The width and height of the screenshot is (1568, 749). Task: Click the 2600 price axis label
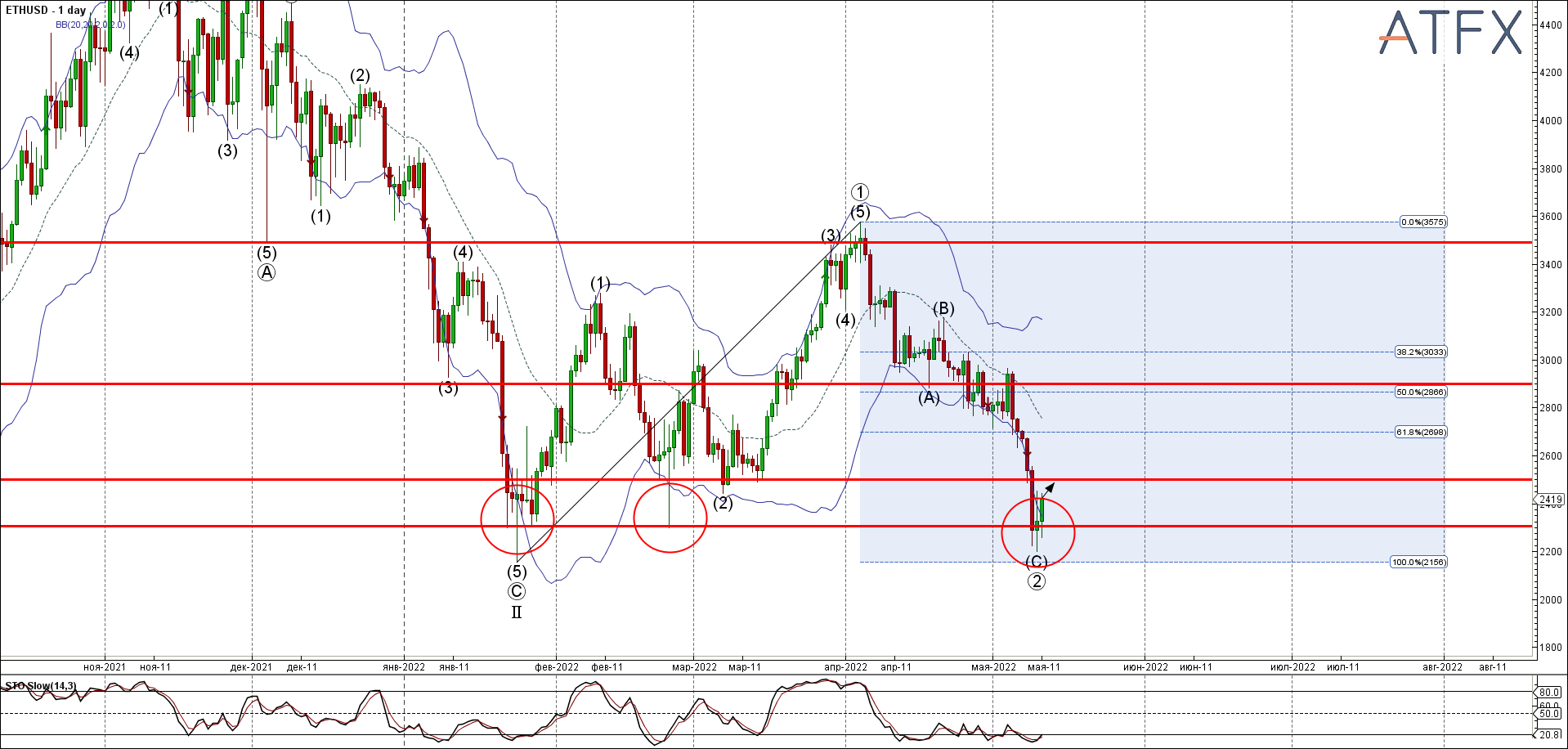1550,455
